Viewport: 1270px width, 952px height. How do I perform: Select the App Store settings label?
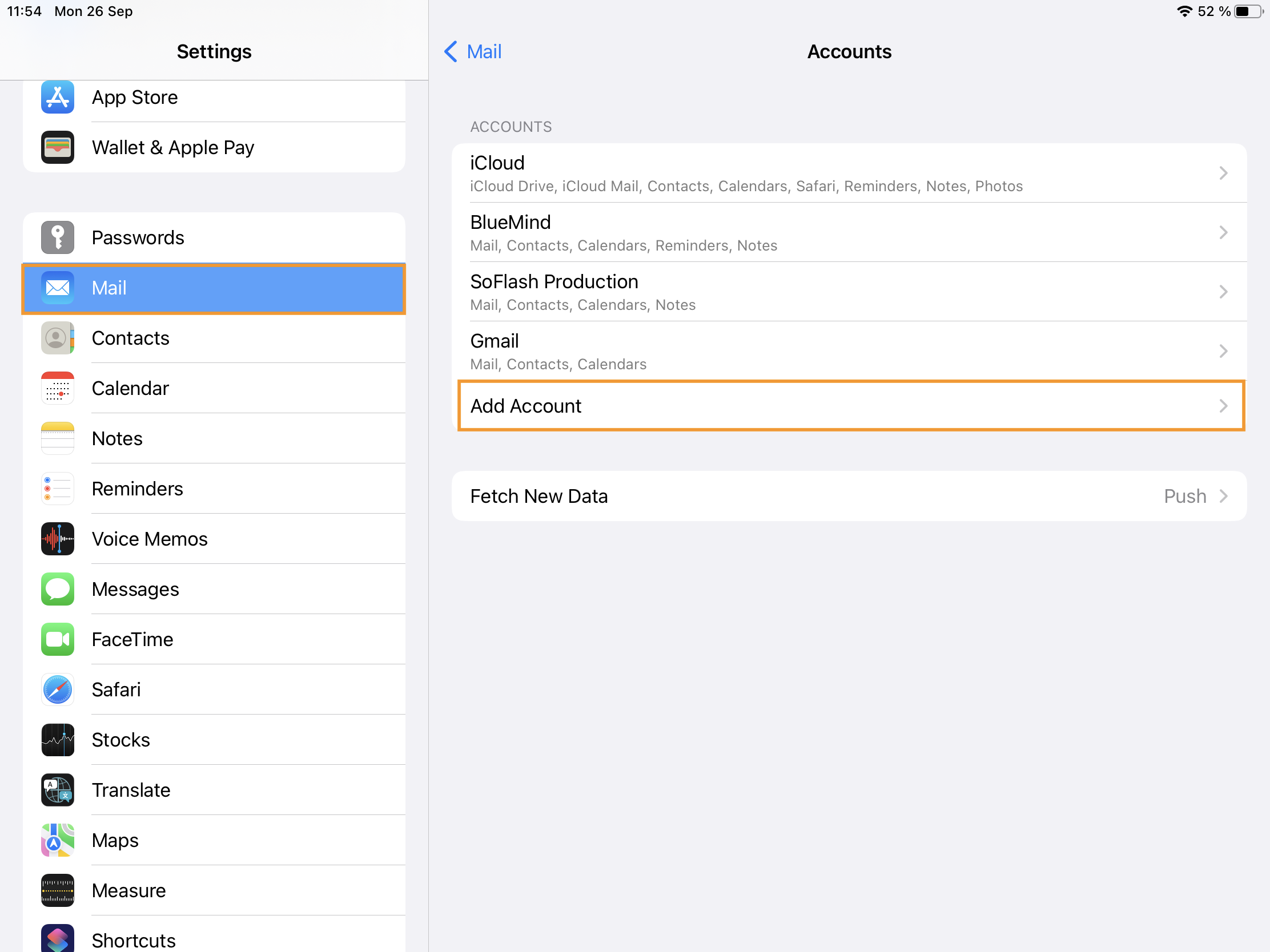click(135, 98)
